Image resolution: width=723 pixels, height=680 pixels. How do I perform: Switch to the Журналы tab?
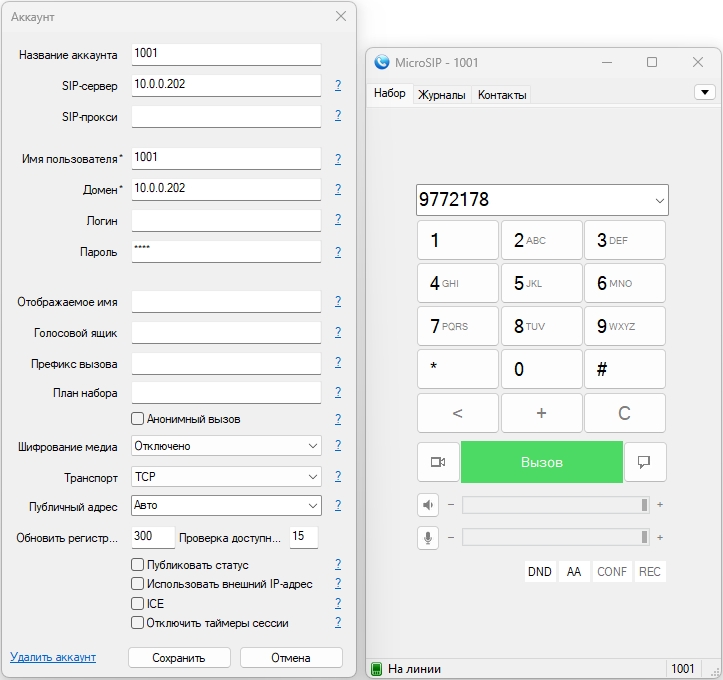coord(441,95)
